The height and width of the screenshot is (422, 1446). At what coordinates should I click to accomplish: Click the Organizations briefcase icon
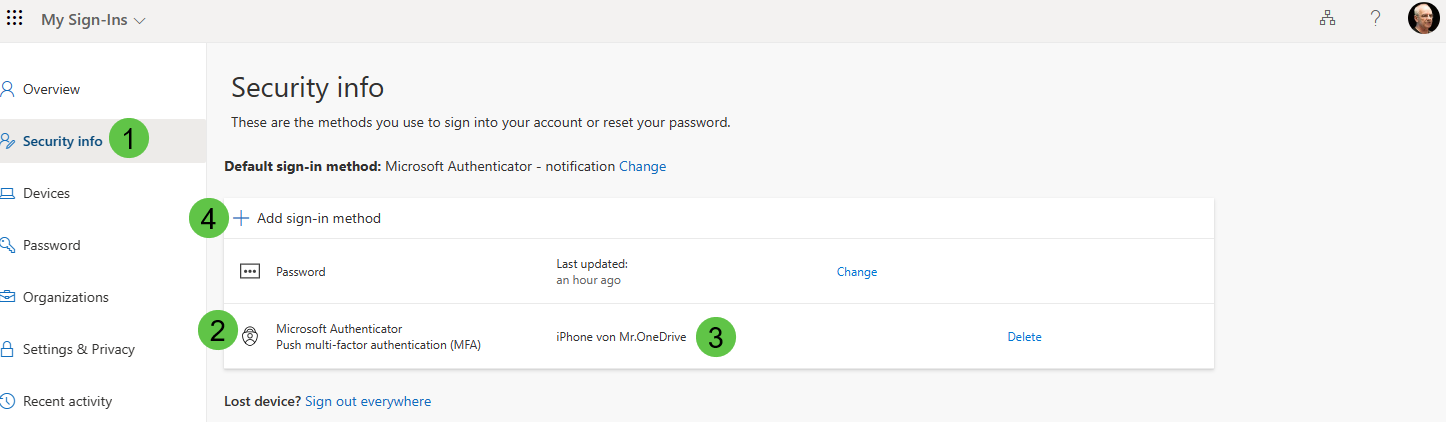8,297
